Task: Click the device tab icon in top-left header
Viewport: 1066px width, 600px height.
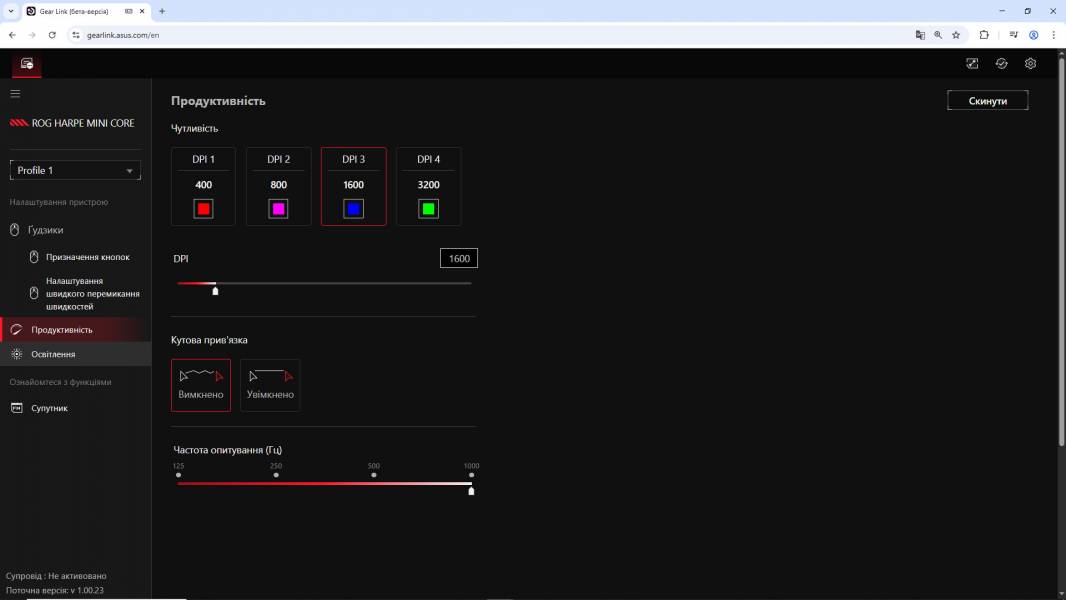Action: [27, 63]
